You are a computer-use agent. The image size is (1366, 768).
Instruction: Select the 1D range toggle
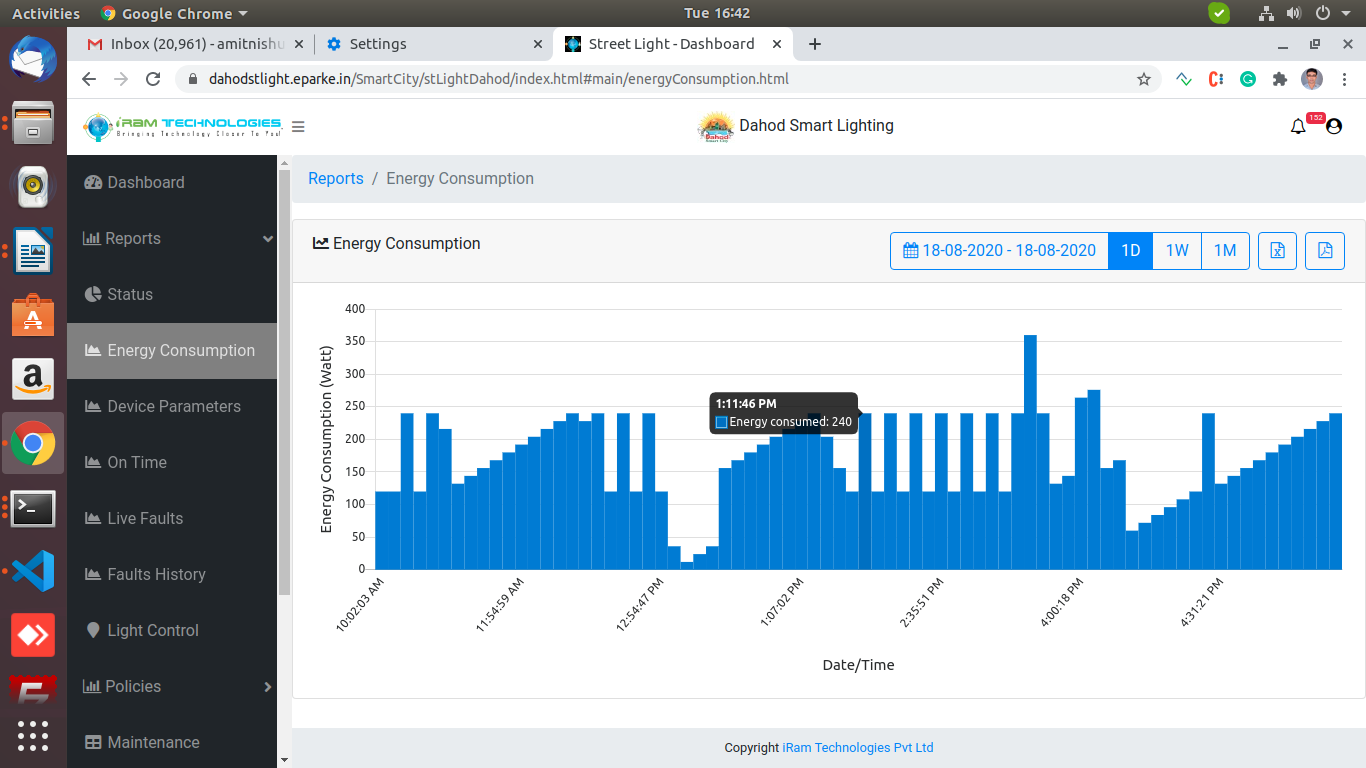point(1130,250)
